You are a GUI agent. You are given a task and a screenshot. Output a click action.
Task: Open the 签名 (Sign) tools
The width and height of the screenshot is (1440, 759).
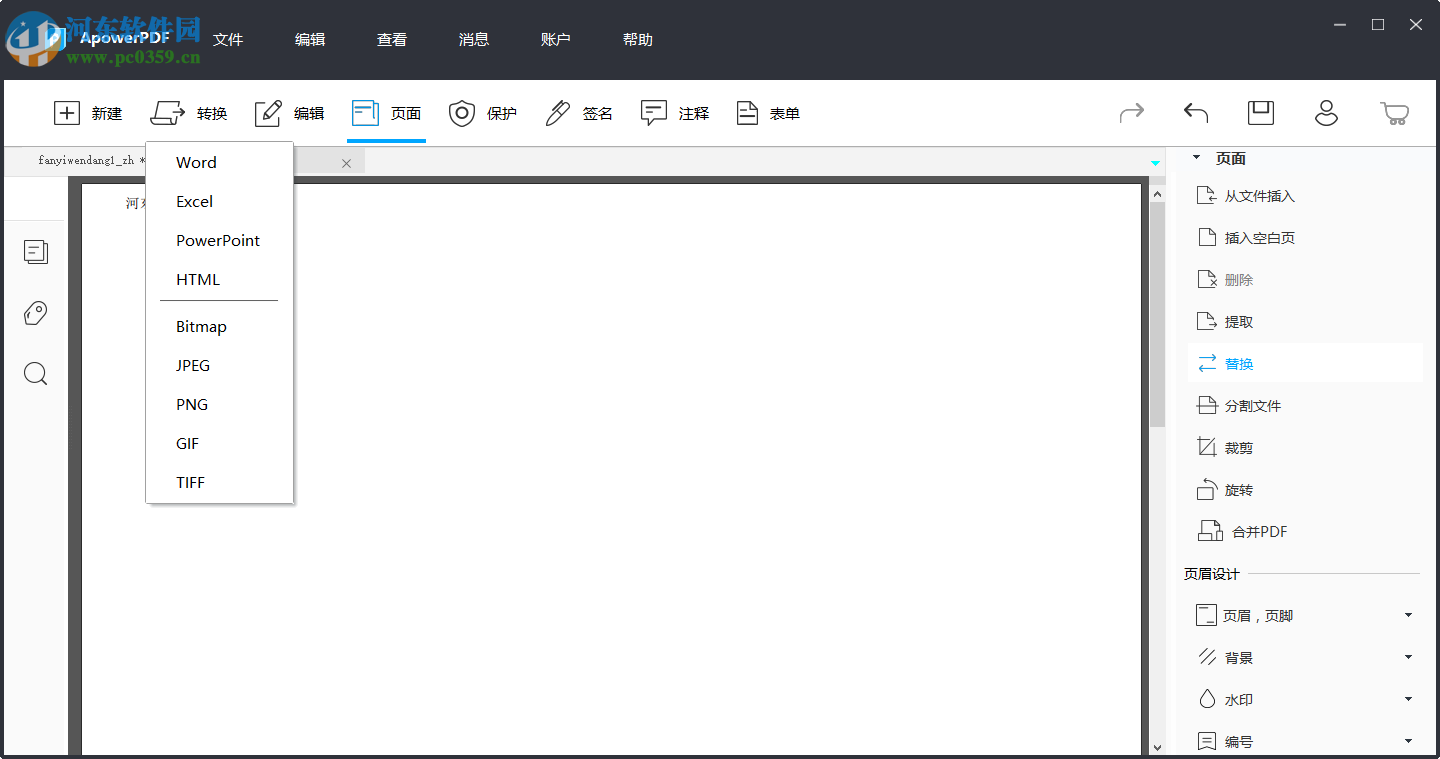tap(578, 113)
